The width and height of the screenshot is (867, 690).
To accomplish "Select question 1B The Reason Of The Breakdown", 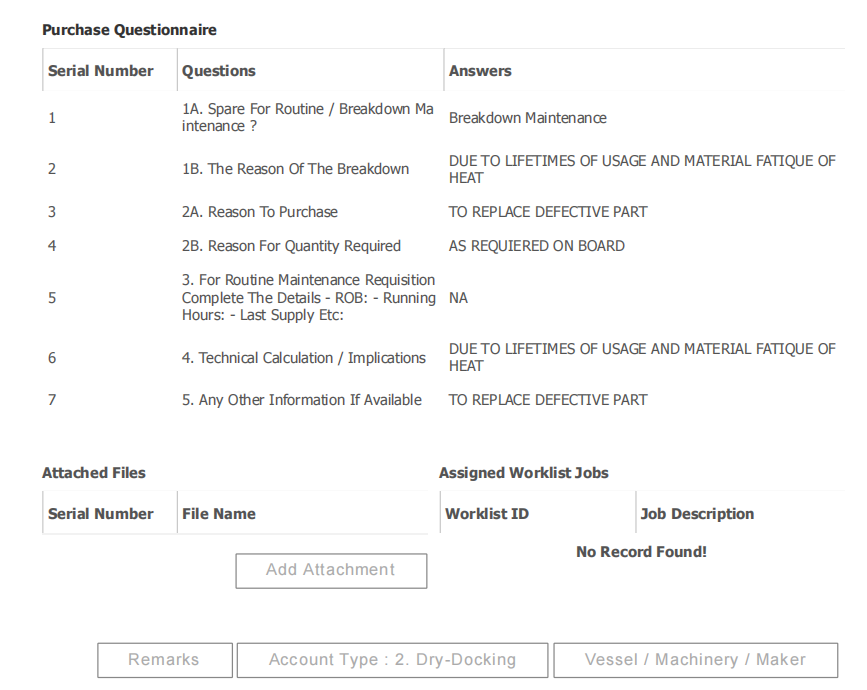I will pyautogui.click(x=295, y=169).
